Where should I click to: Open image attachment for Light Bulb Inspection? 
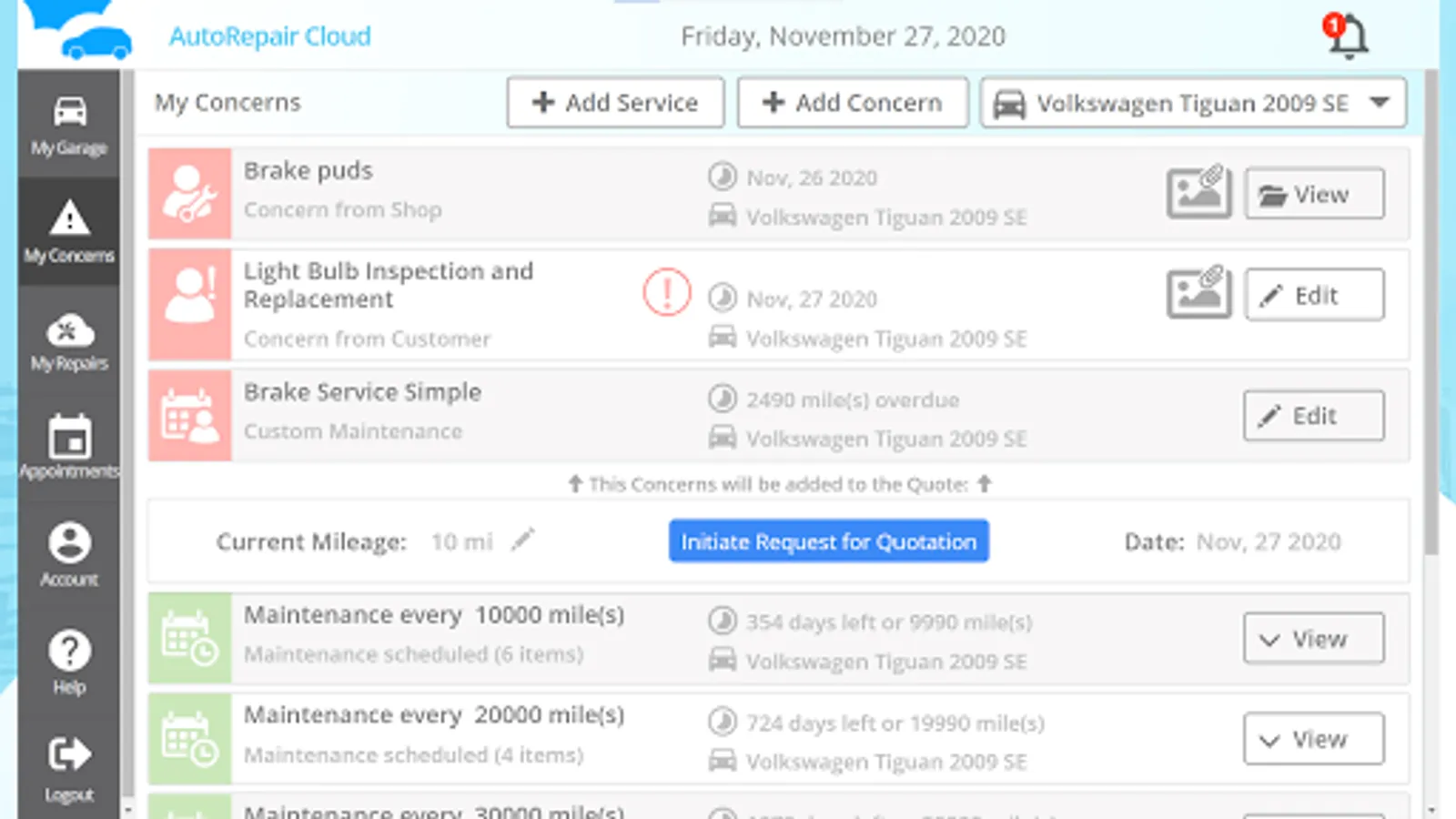click(x=1198, y=293)
